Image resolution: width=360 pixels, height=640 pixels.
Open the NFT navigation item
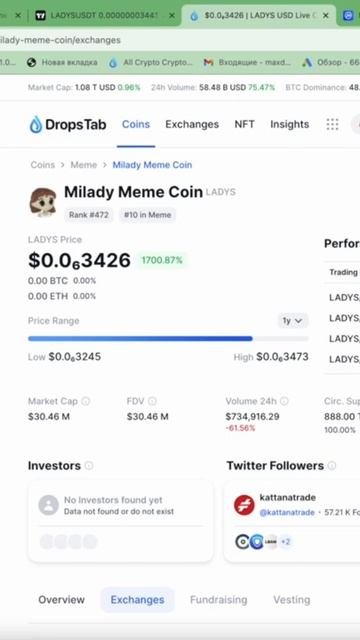coord(244,124)
